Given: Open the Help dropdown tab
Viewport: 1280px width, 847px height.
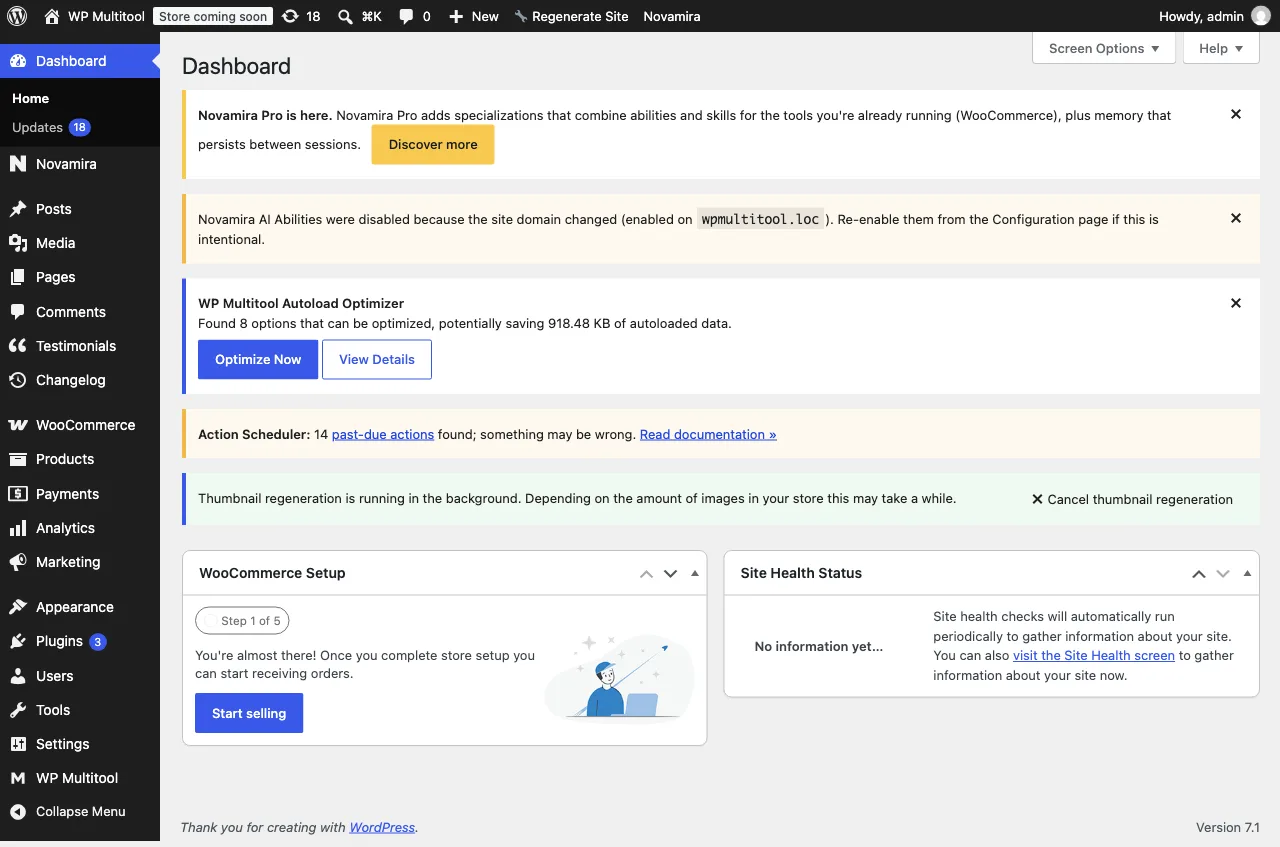Looking at the screenshot, I should (1221, 48).
